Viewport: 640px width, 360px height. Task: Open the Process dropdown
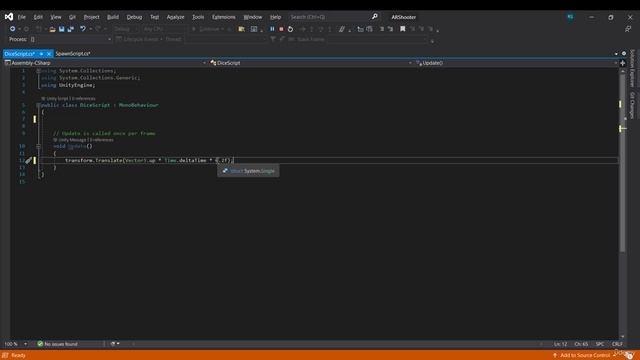tap(71, 39)
